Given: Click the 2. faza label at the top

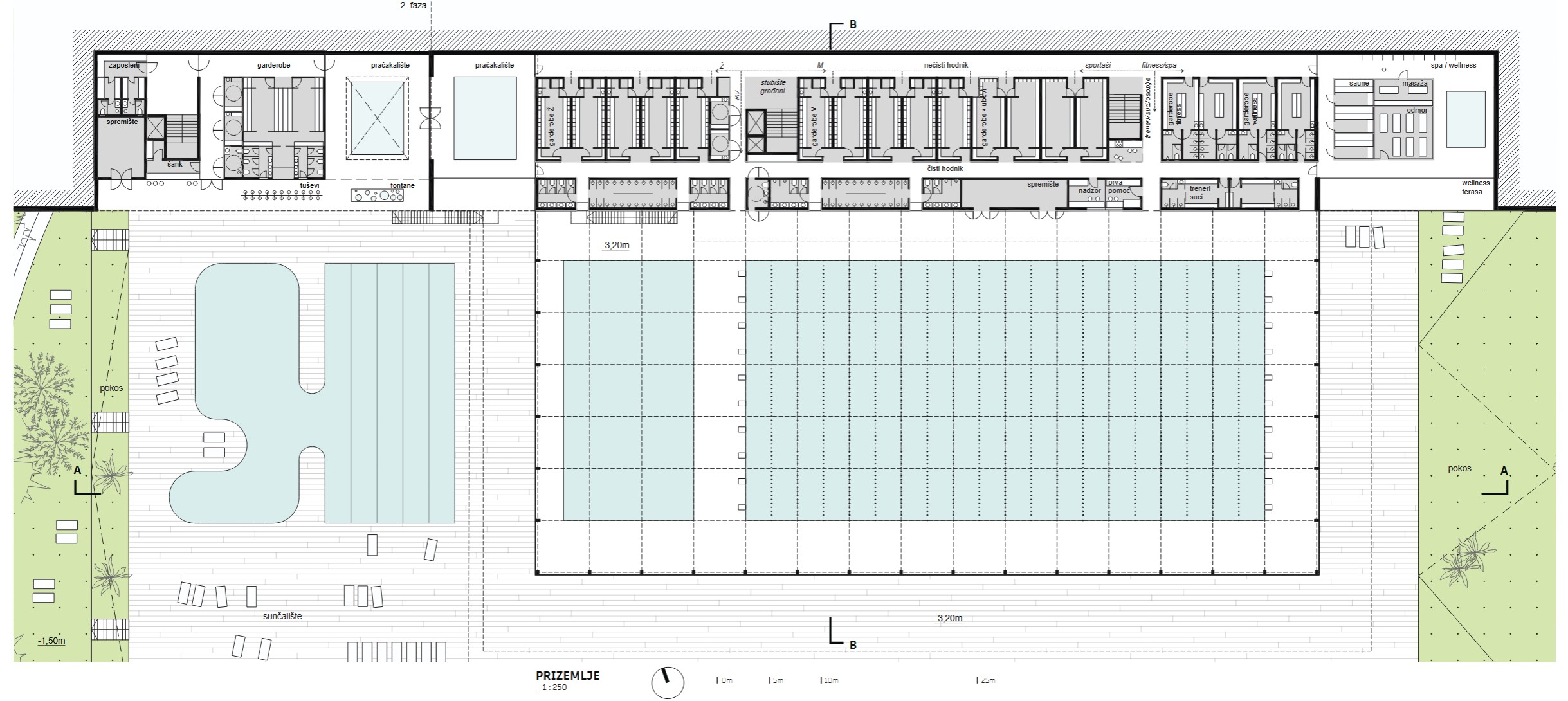Looking at the screenshot, I should [413, 5].
